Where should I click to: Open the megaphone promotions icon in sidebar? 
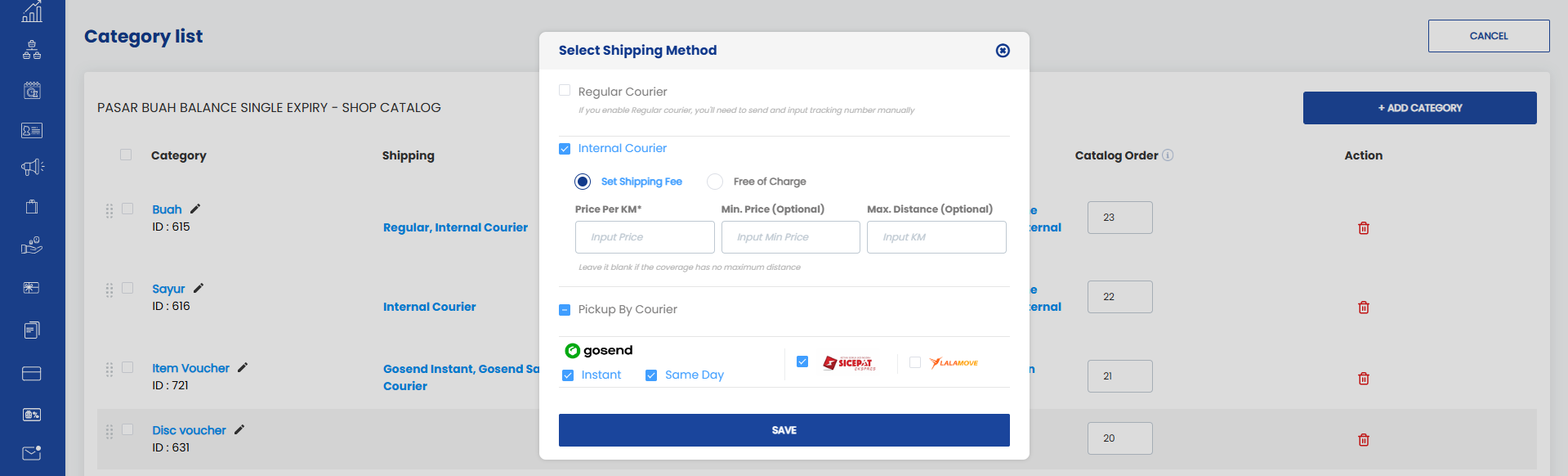click(32, 168)
